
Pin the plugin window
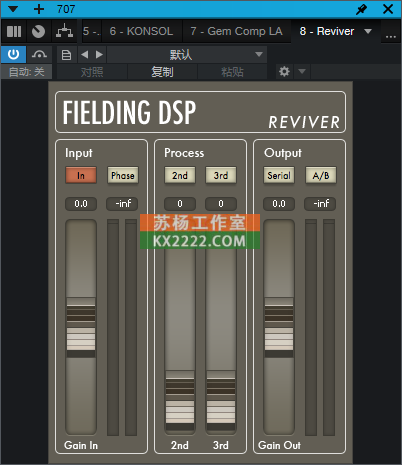[x=361, y=9]
